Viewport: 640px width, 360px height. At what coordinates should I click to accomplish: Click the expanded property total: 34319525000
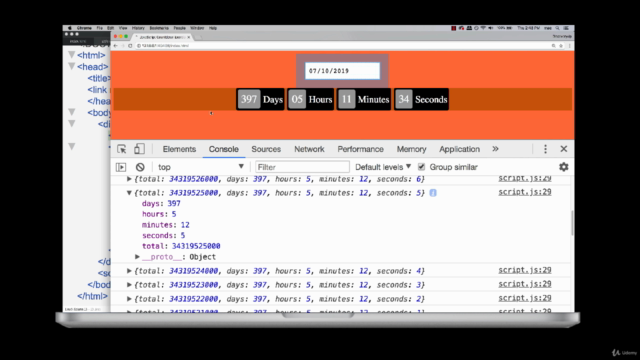(181, 246)
